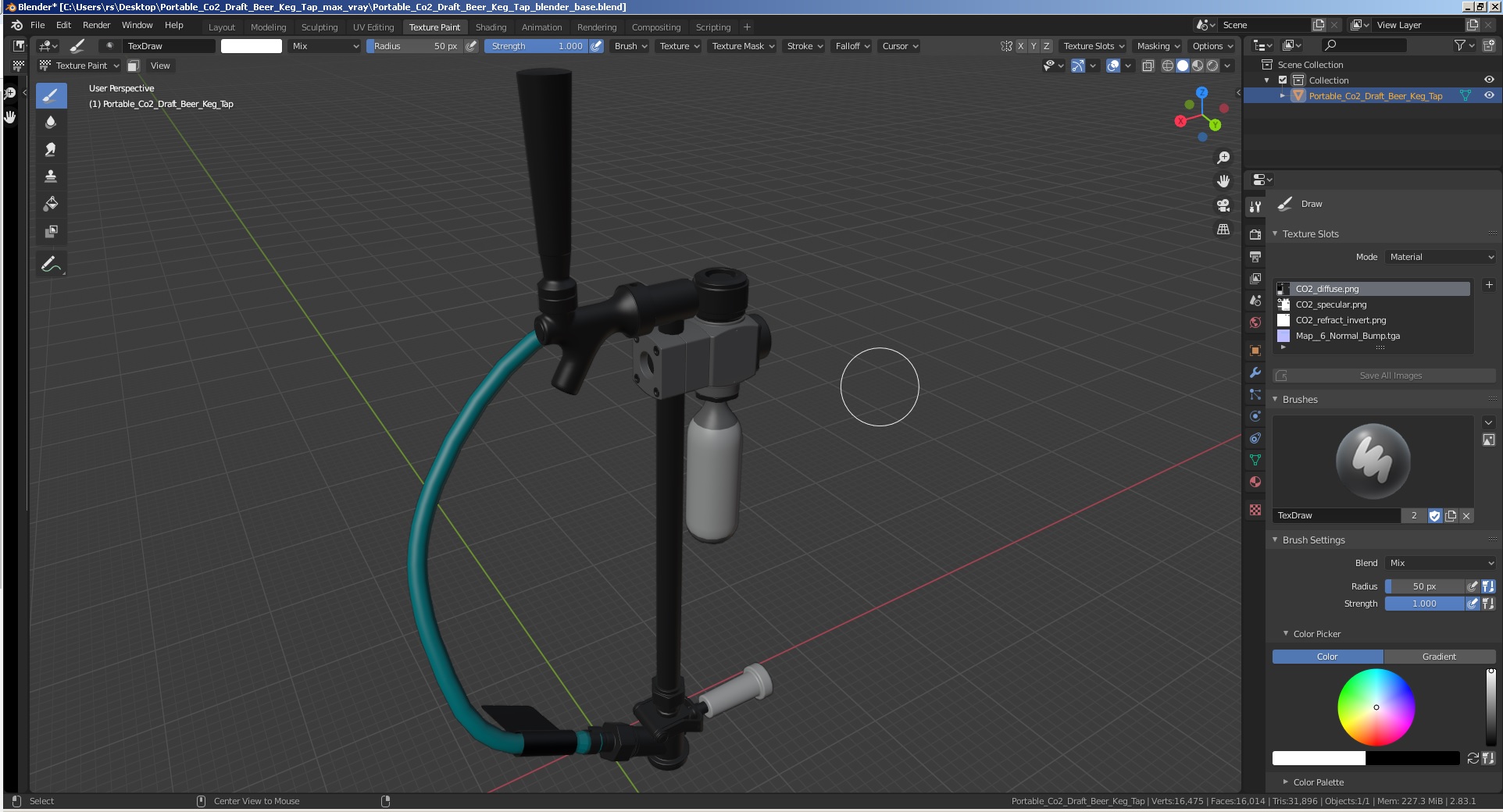Adjust the header Strength slider
Viewport: 1503px width, 812px height.
click(x=537, y=46)
